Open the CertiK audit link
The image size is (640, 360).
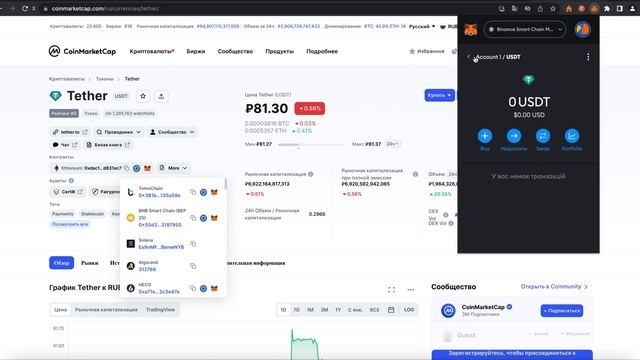68,192
